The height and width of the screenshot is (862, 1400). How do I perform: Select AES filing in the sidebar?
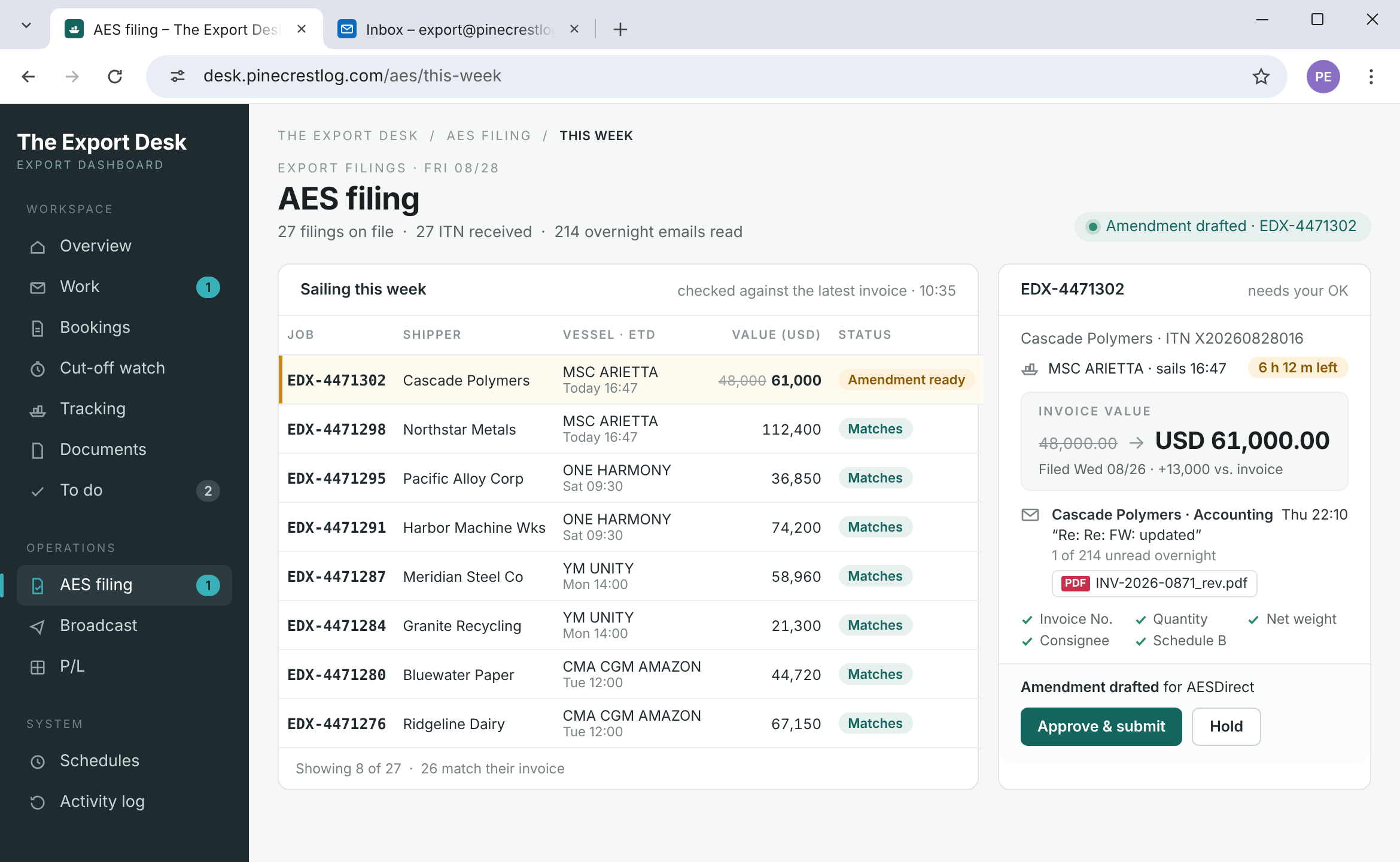(124, 585)
